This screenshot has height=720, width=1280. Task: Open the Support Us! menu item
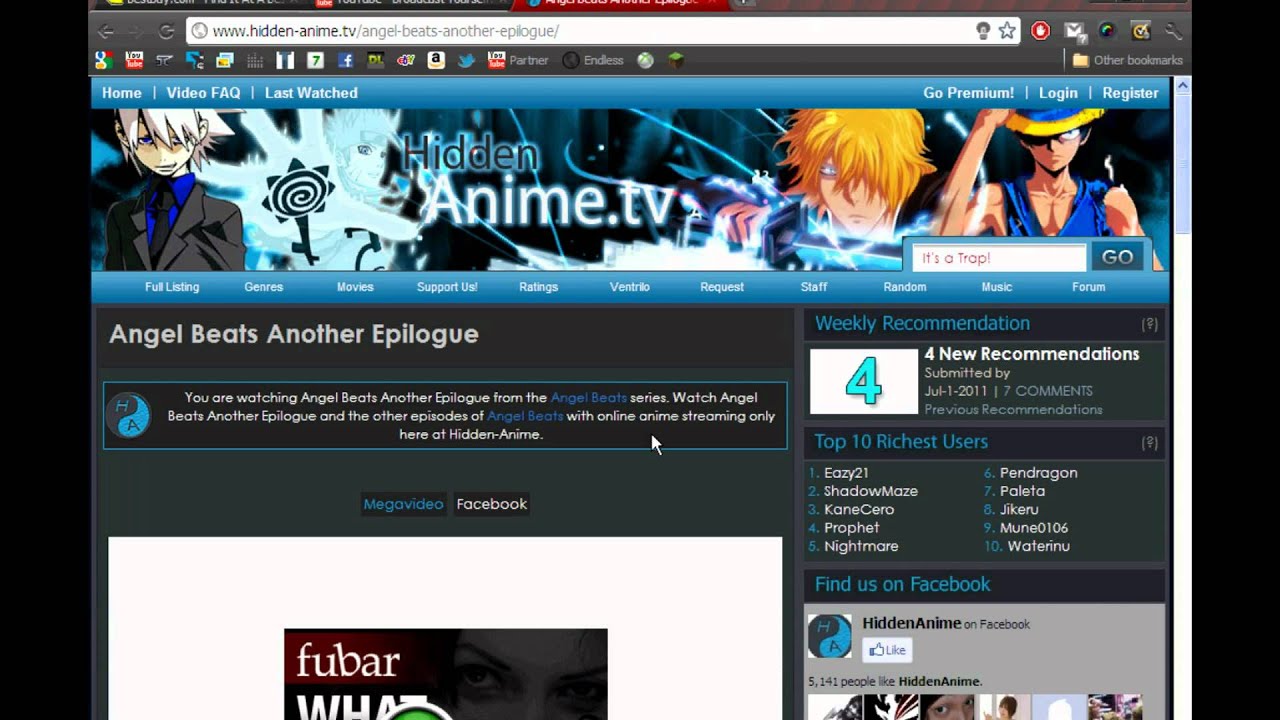(447, 287)
